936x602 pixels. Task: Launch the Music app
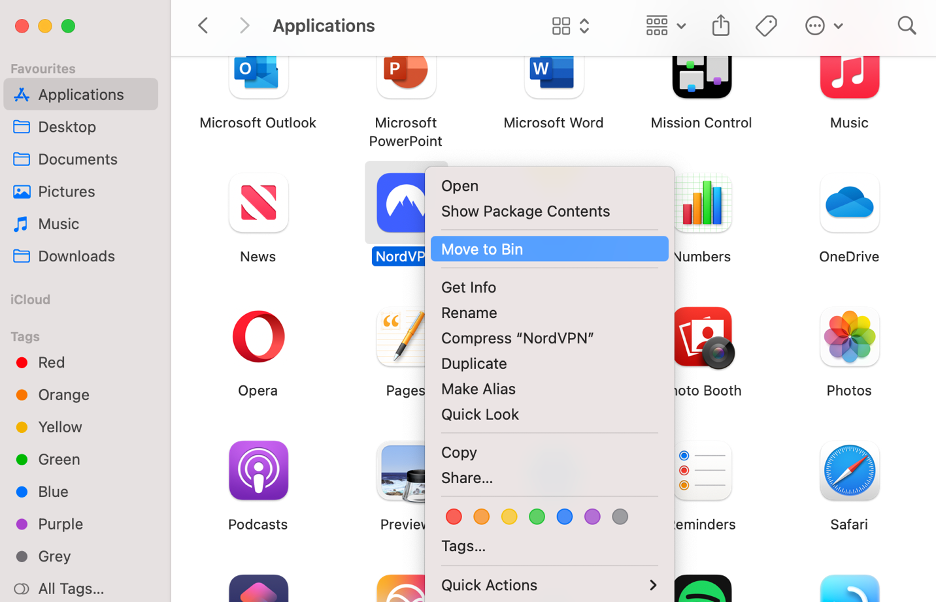(x=849, y=74)
